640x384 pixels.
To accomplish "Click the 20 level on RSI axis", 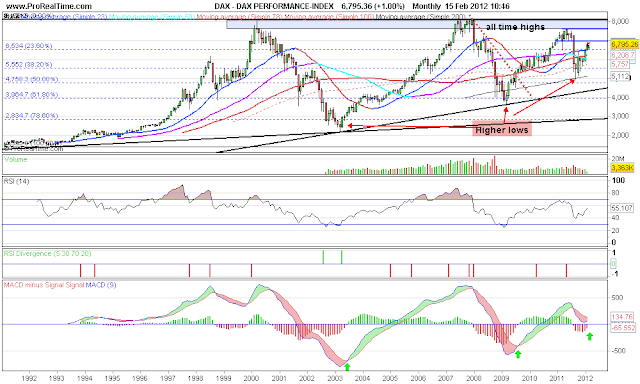I will (x=615, y=230).
